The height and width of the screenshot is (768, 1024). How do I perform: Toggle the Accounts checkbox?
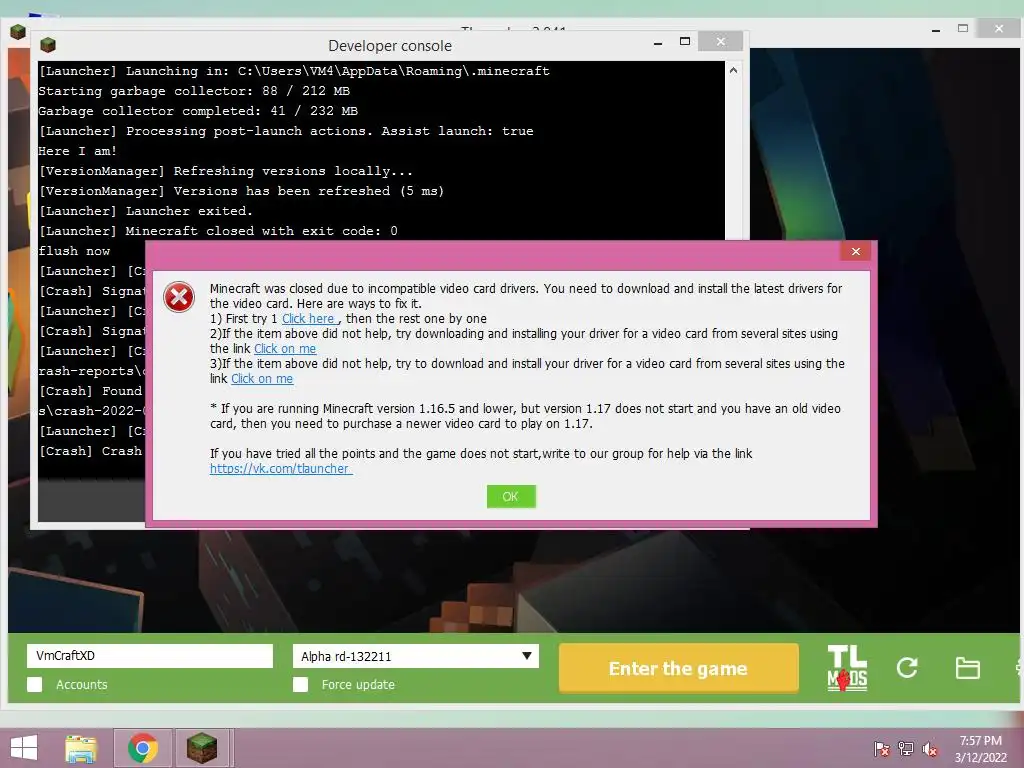pos(35,684)
